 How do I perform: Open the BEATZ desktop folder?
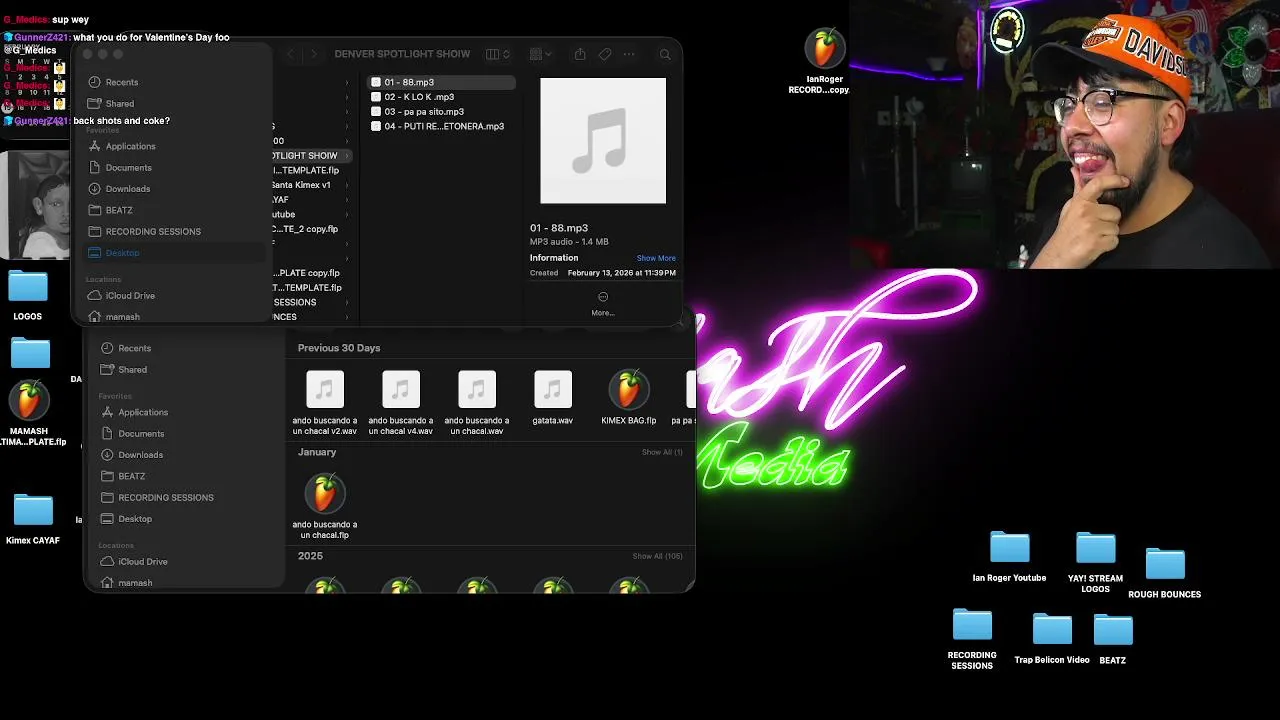1113,639
